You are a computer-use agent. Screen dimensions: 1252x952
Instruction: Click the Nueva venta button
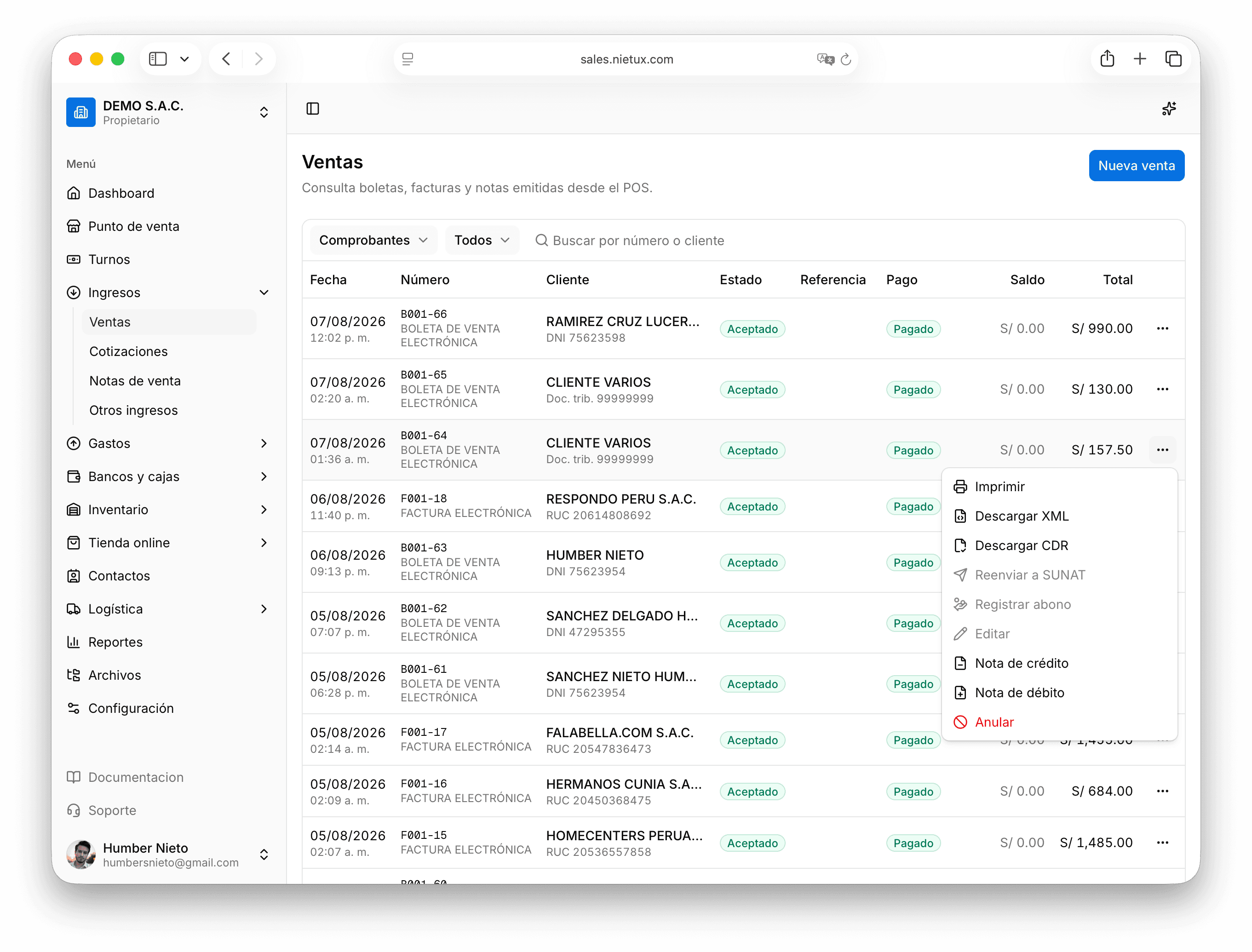point(1137,166)
